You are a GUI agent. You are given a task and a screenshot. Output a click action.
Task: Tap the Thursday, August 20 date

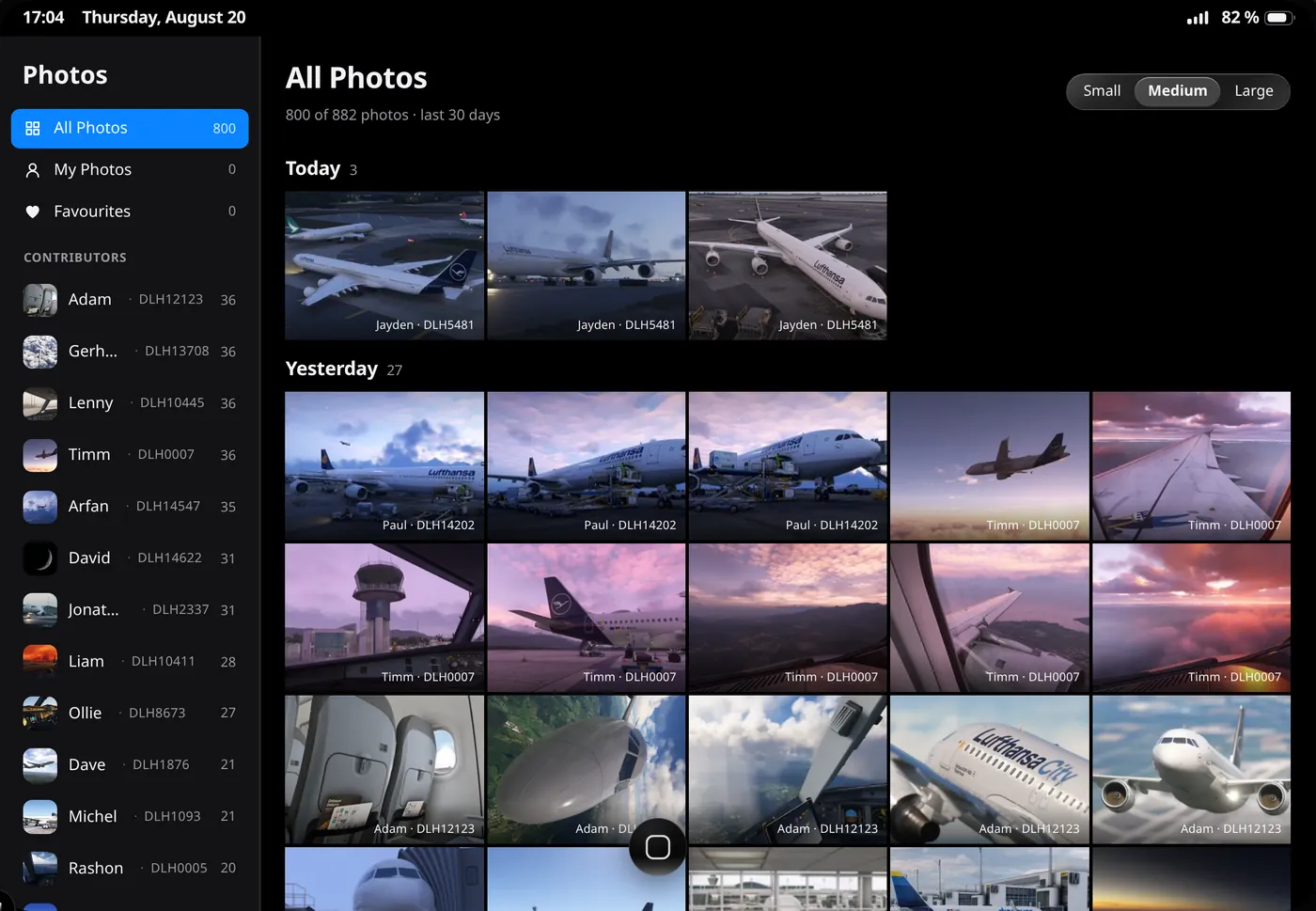[x=164, y=18]
